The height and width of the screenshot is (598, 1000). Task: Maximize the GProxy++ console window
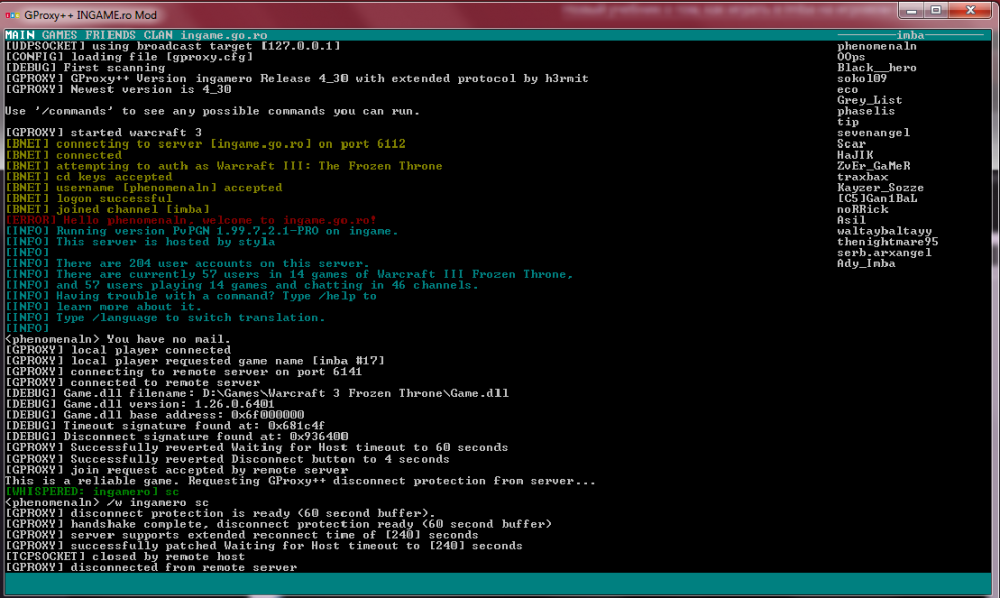click(x=934, y=11)
